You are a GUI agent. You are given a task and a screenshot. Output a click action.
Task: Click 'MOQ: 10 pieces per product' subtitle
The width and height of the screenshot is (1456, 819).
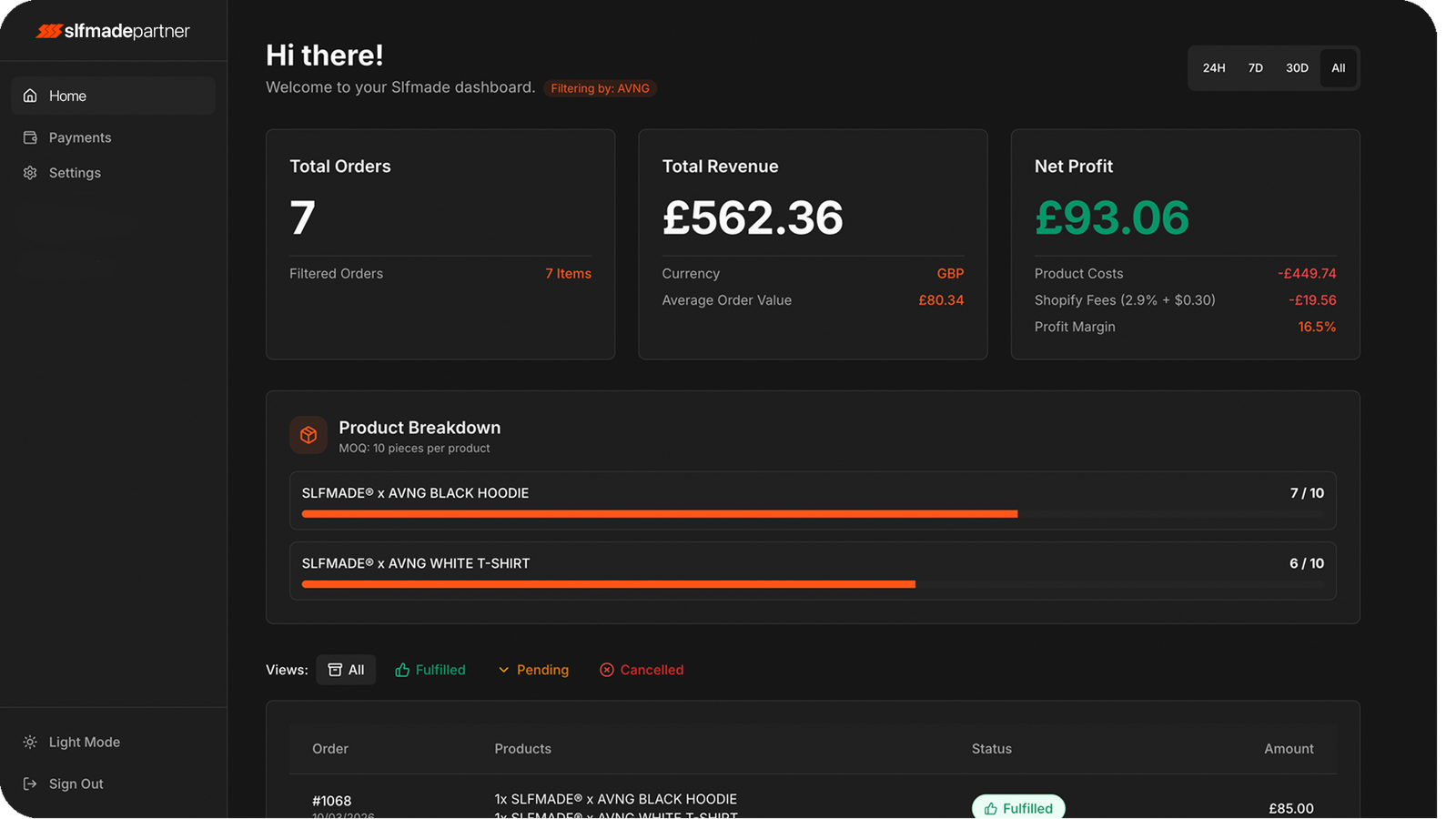coord(414,449)
